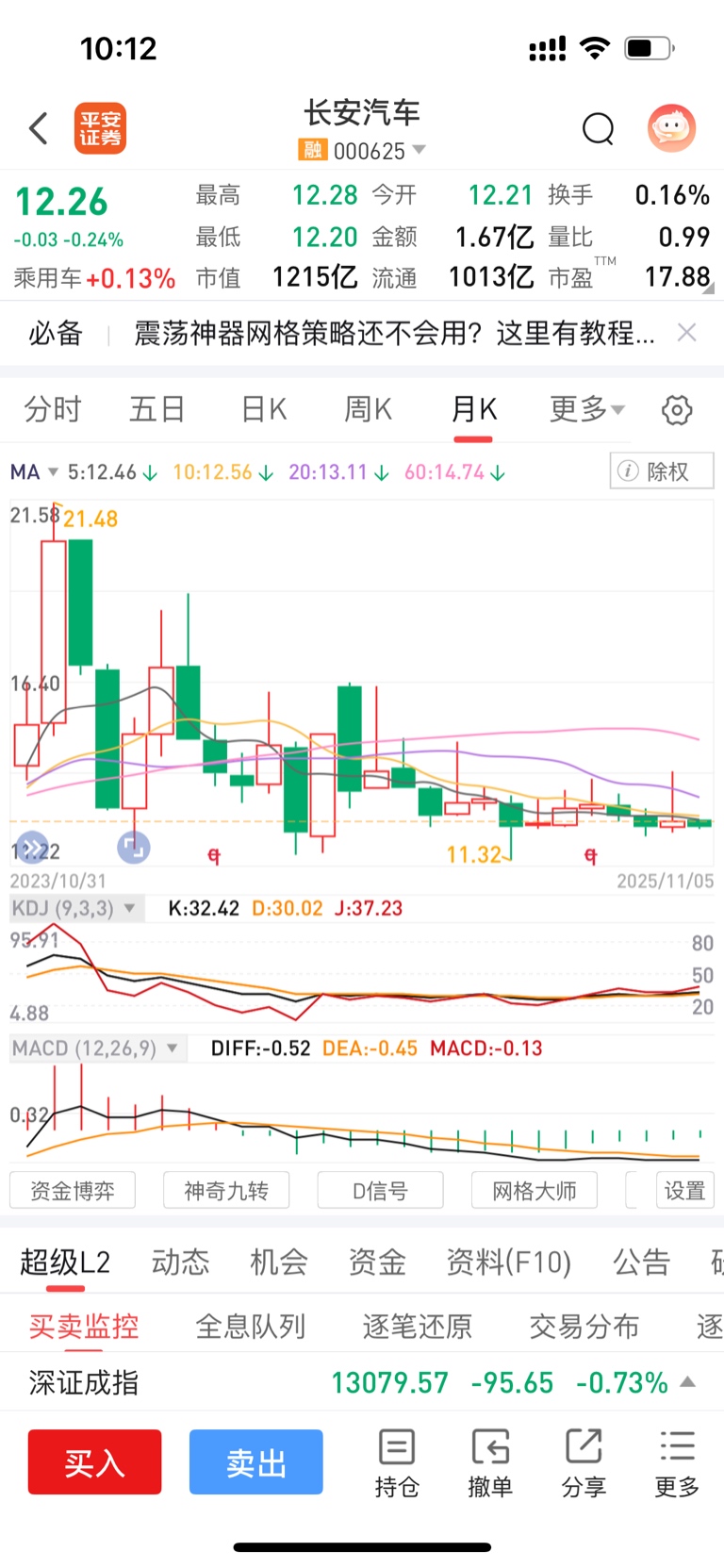Tap the MACD DIFF:-0.52 reading
This screenshot has width=724, height=1568.
(x=260, y=1048)
